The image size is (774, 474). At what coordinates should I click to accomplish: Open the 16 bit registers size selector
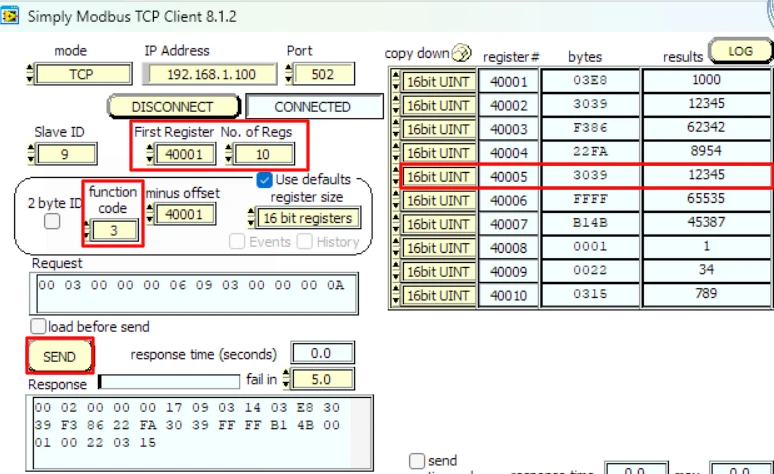point(308,218)
